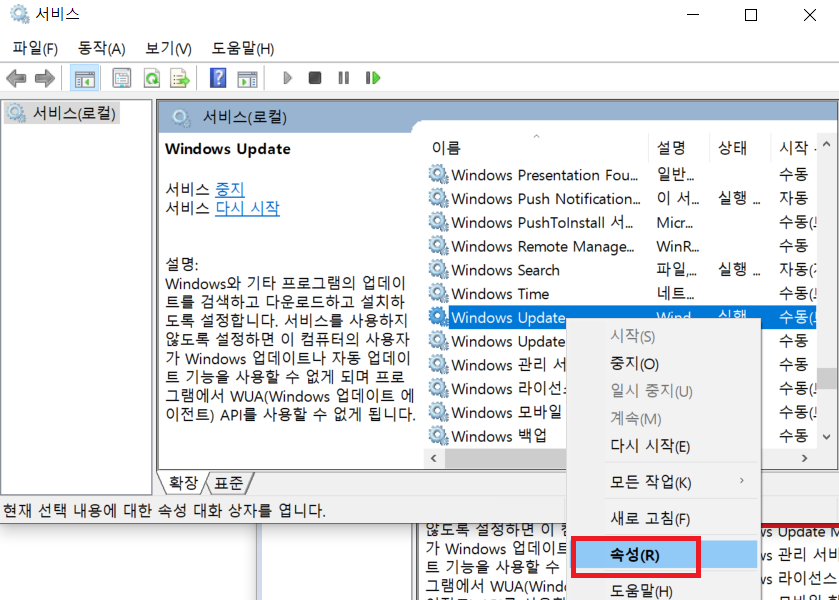The width and height of the screenshot is (839, 600).
Task: Click the vertical scrollbar down arrow
Action: (x=827, y=437)
